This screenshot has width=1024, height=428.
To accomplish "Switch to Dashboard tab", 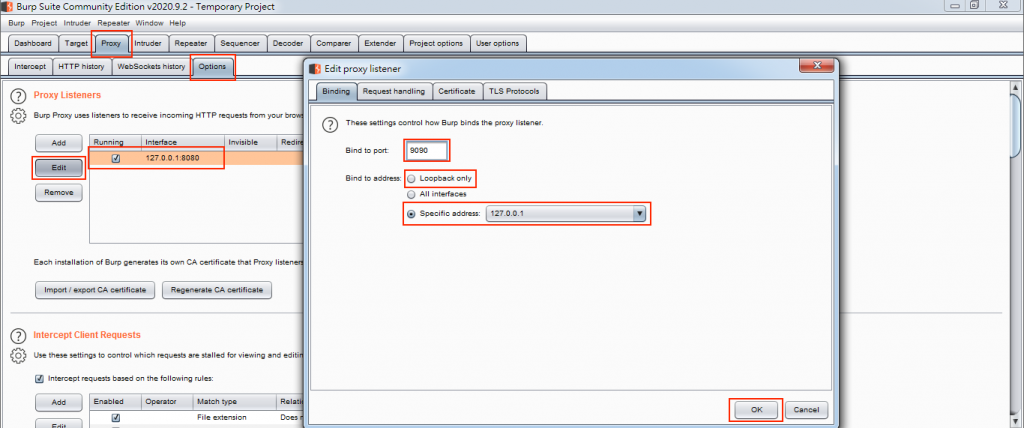I will [33, 44].
